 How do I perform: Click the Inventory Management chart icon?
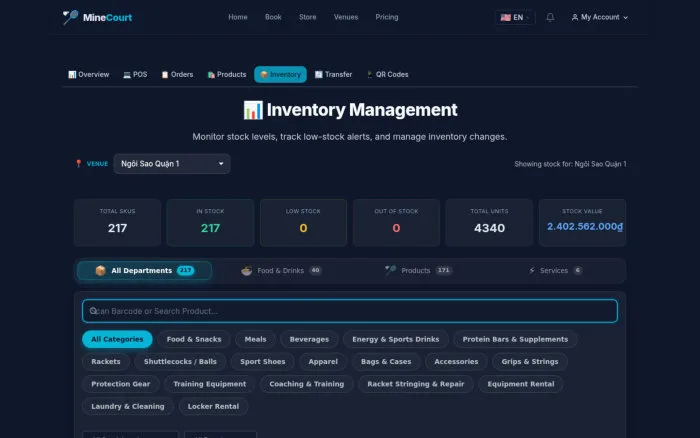pyautogui.click(x=253, y=110)
